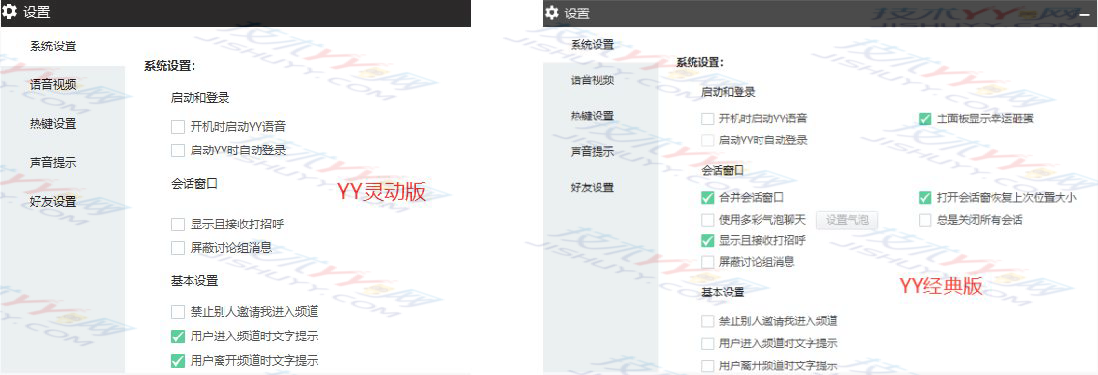Screen dimensions: 1098x375
Task: Uncheck 打开会话窗恢复上次位置大小 option
Action: 925,198
